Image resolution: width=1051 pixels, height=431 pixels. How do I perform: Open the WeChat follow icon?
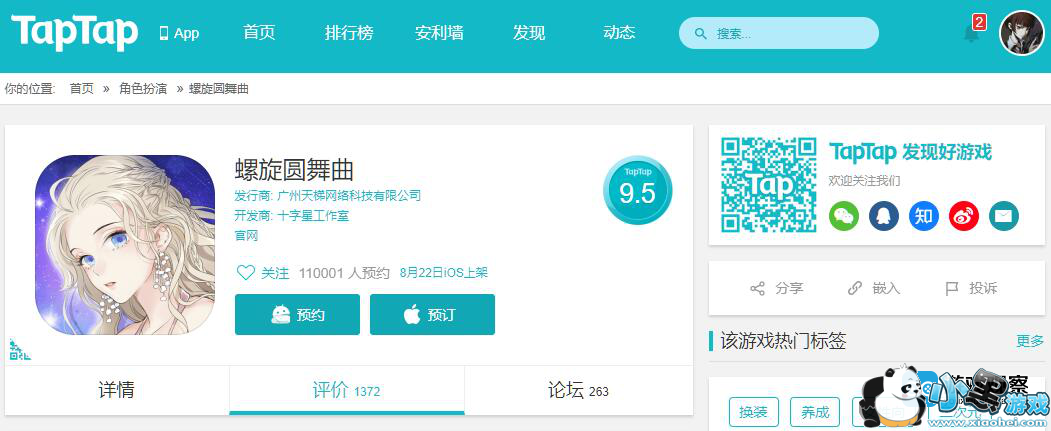coord(844,216)
